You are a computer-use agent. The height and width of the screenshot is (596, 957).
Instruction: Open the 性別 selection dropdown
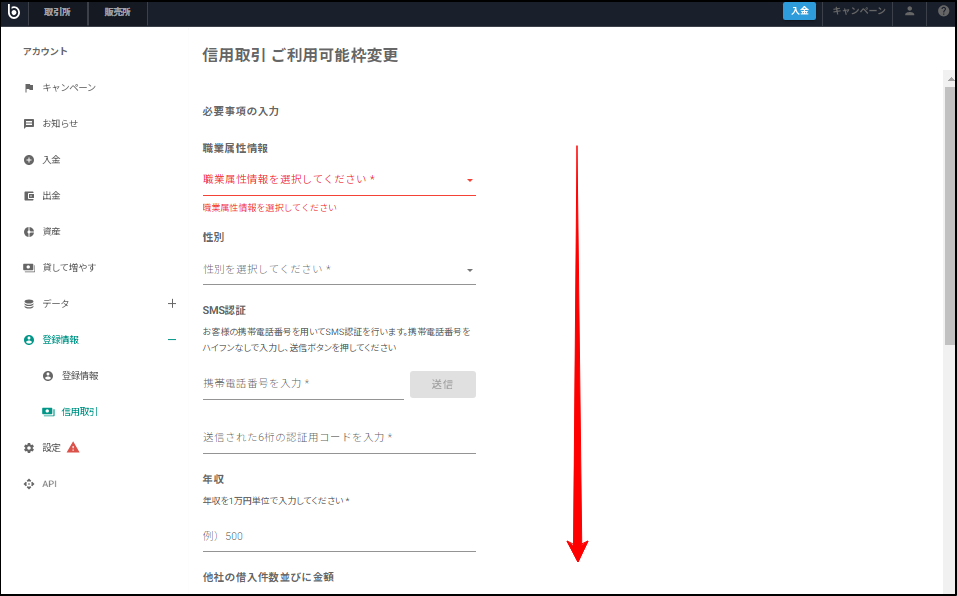(x=339, y=270)
